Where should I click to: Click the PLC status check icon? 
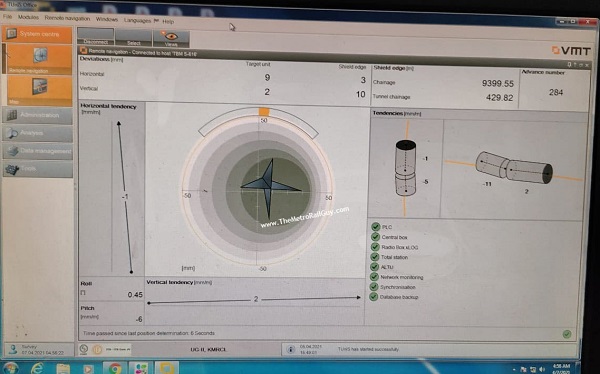(x=376, y=227)
